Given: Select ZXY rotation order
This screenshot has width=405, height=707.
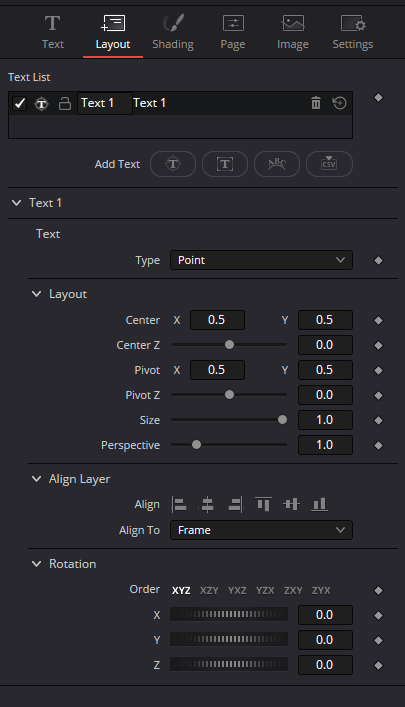Looking at the screenshot, I should point(293,590).
